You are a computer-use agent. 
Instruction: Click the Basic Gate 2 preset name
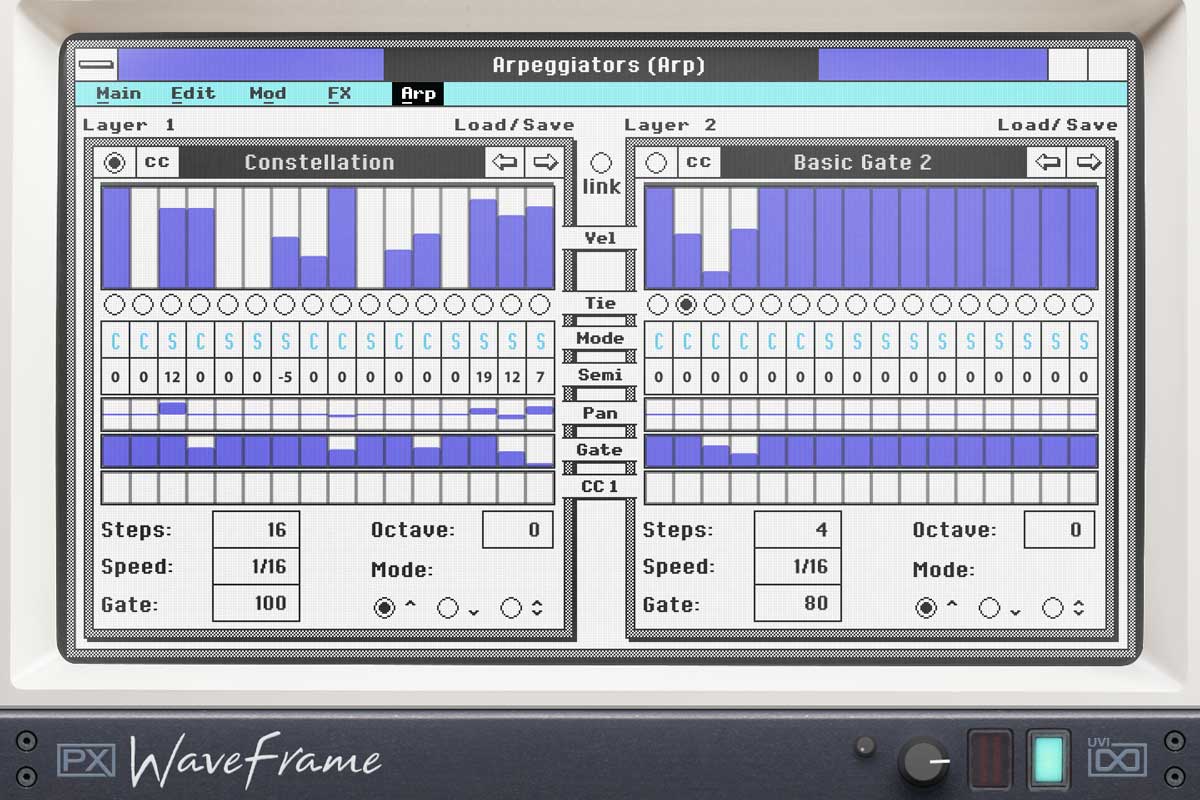click(x=862, y=162)
